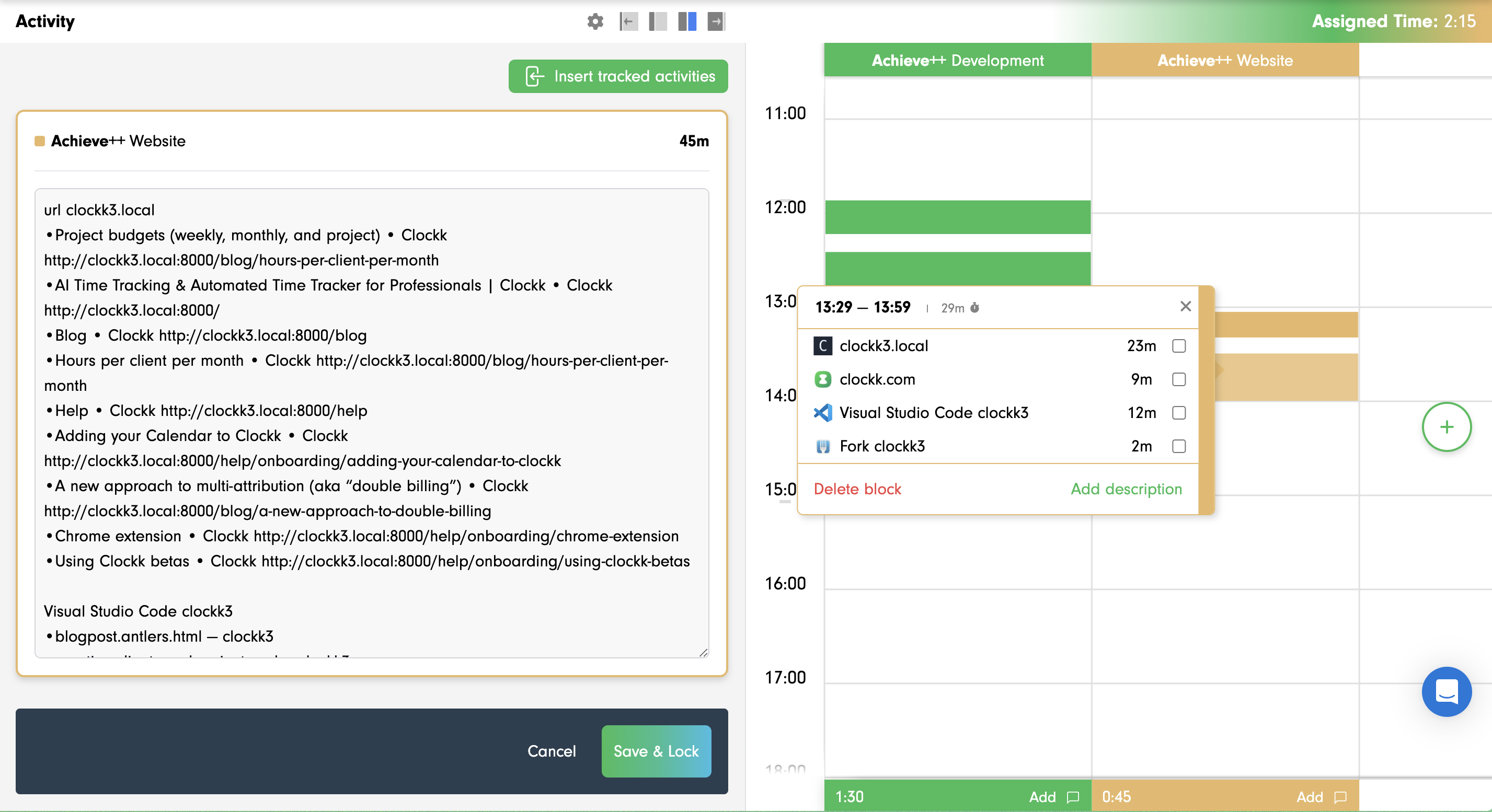Screen dimensions: 1492x812
Task: Click the clockk3.local app icon
Action: (x=822, y=345)
